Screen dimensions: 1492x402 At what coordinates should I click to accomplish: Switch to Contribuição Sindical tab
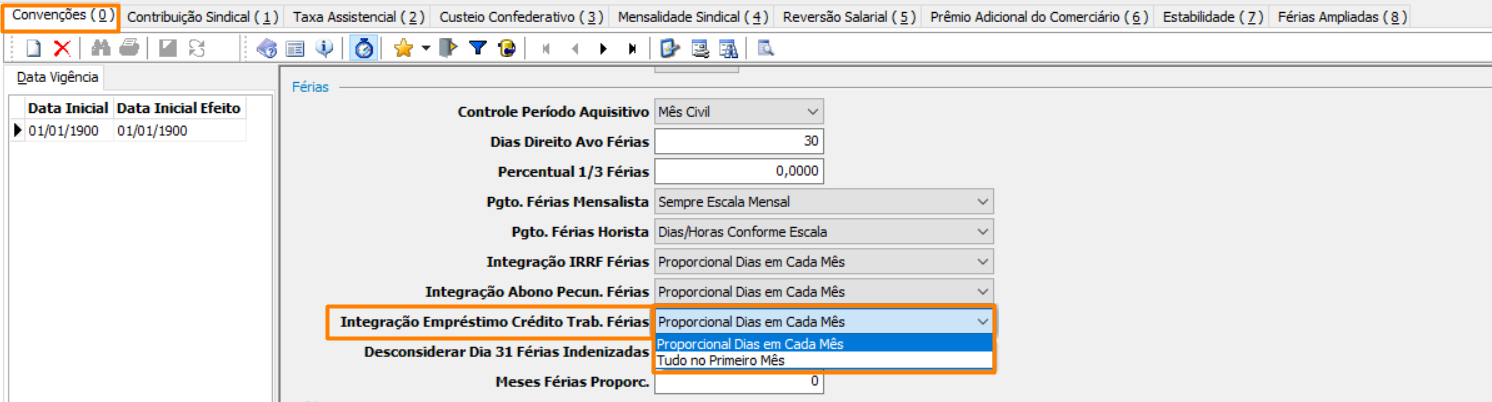click(x=203, y=17)
